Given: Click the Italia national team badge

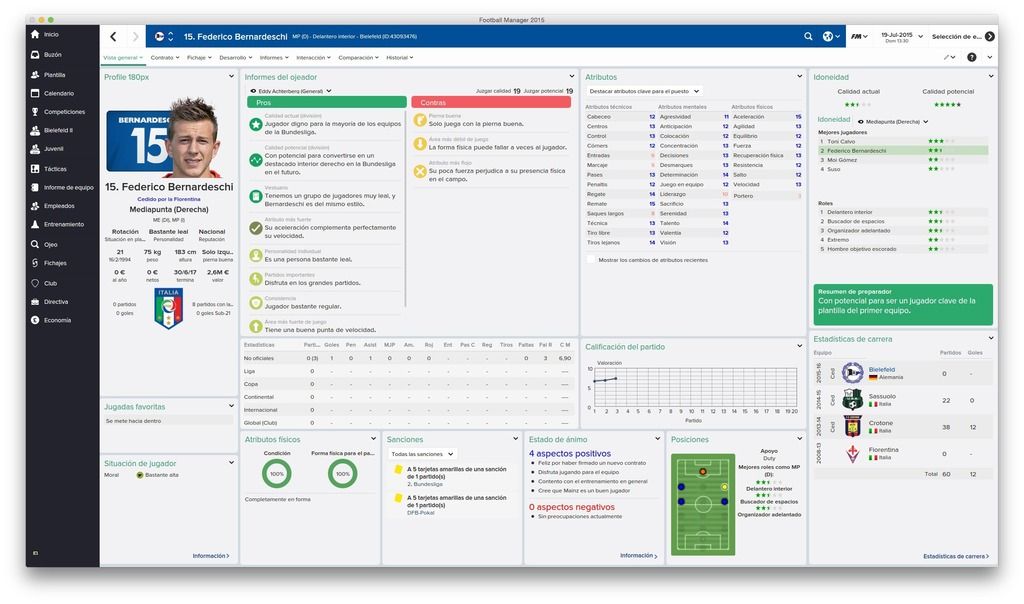Looking at the screenshot, I should click(168, 308).
